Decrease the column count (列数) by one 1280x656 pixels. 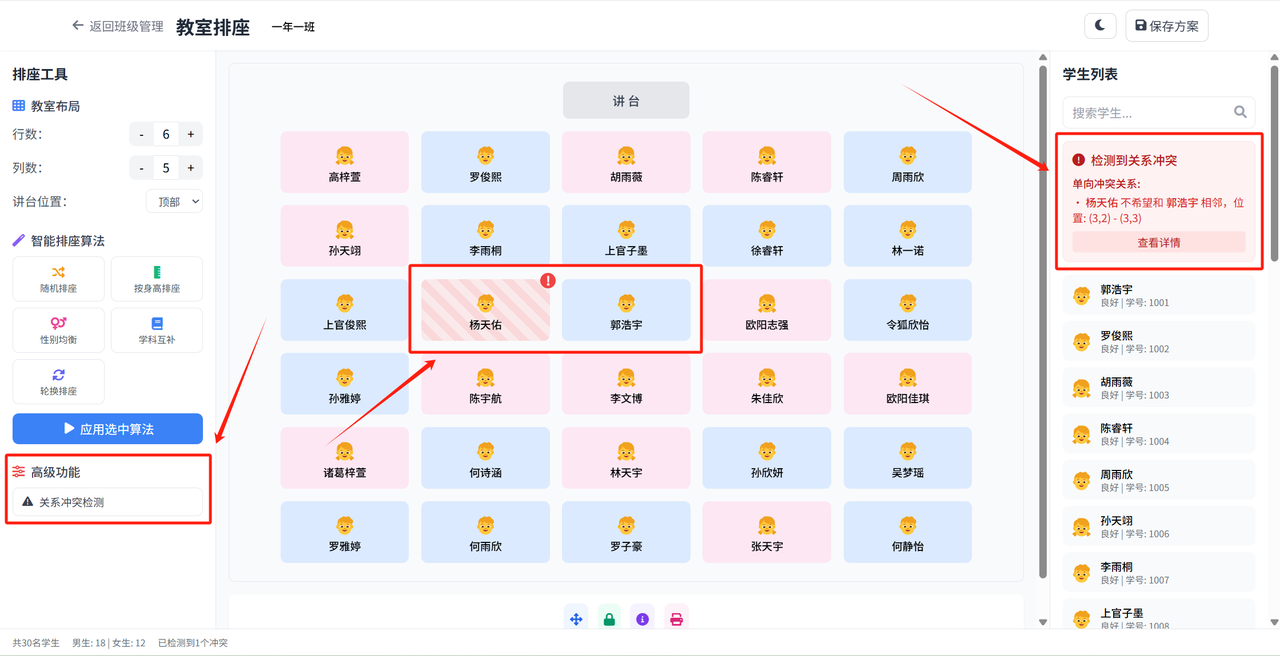point(142,167)
